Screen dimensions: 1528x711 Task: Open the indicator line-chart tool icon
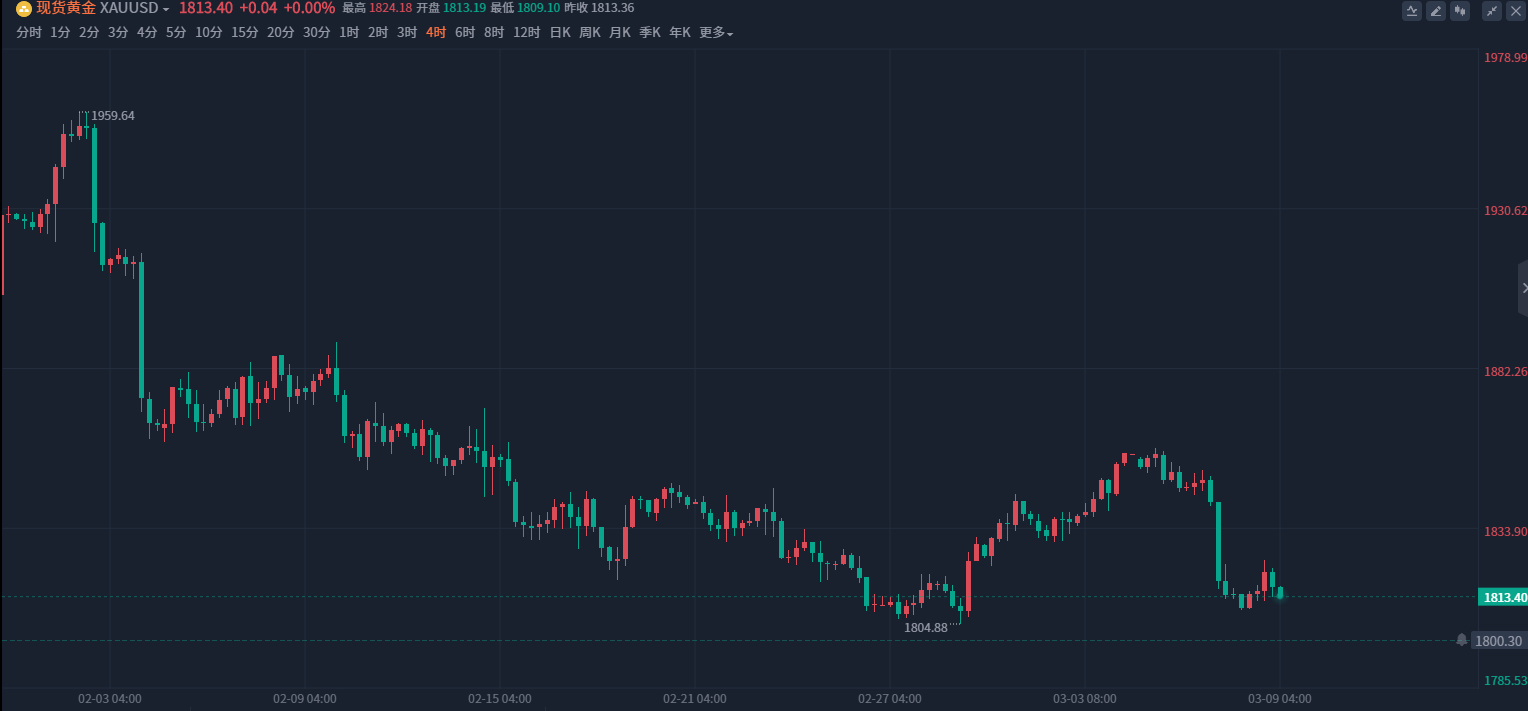(x=1412, y=11)
